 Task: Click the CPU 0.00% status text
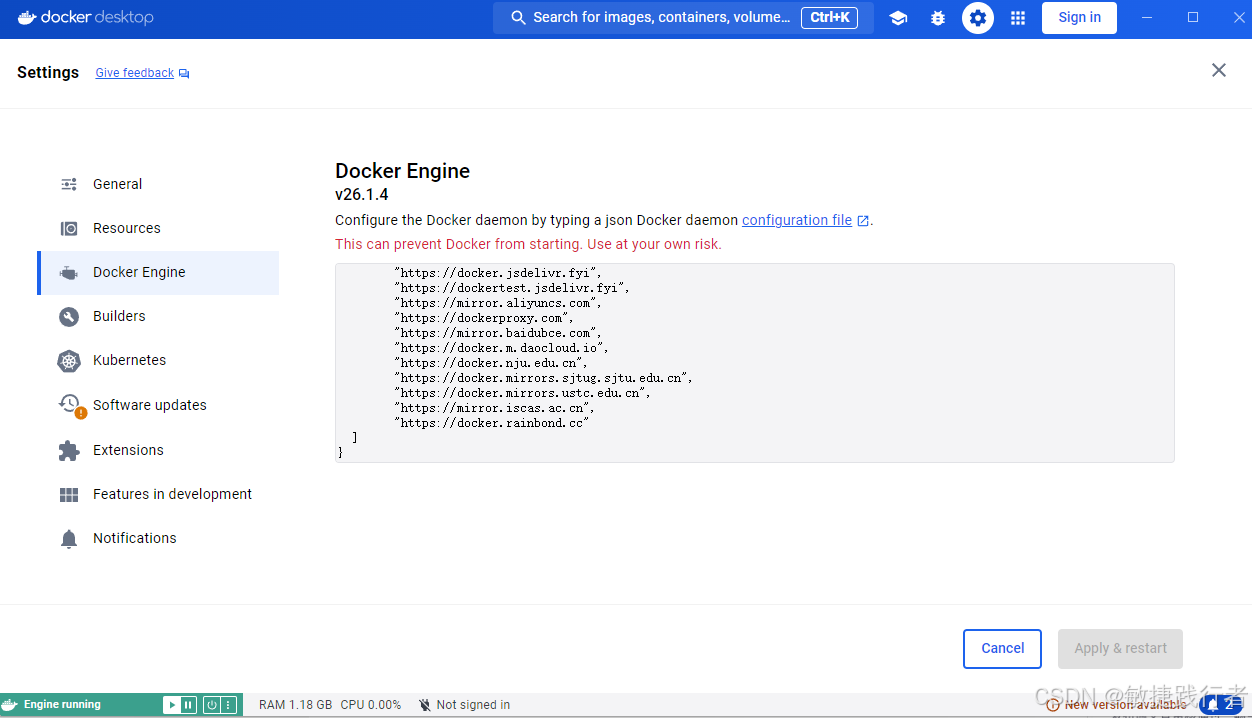tap(370, 705)
